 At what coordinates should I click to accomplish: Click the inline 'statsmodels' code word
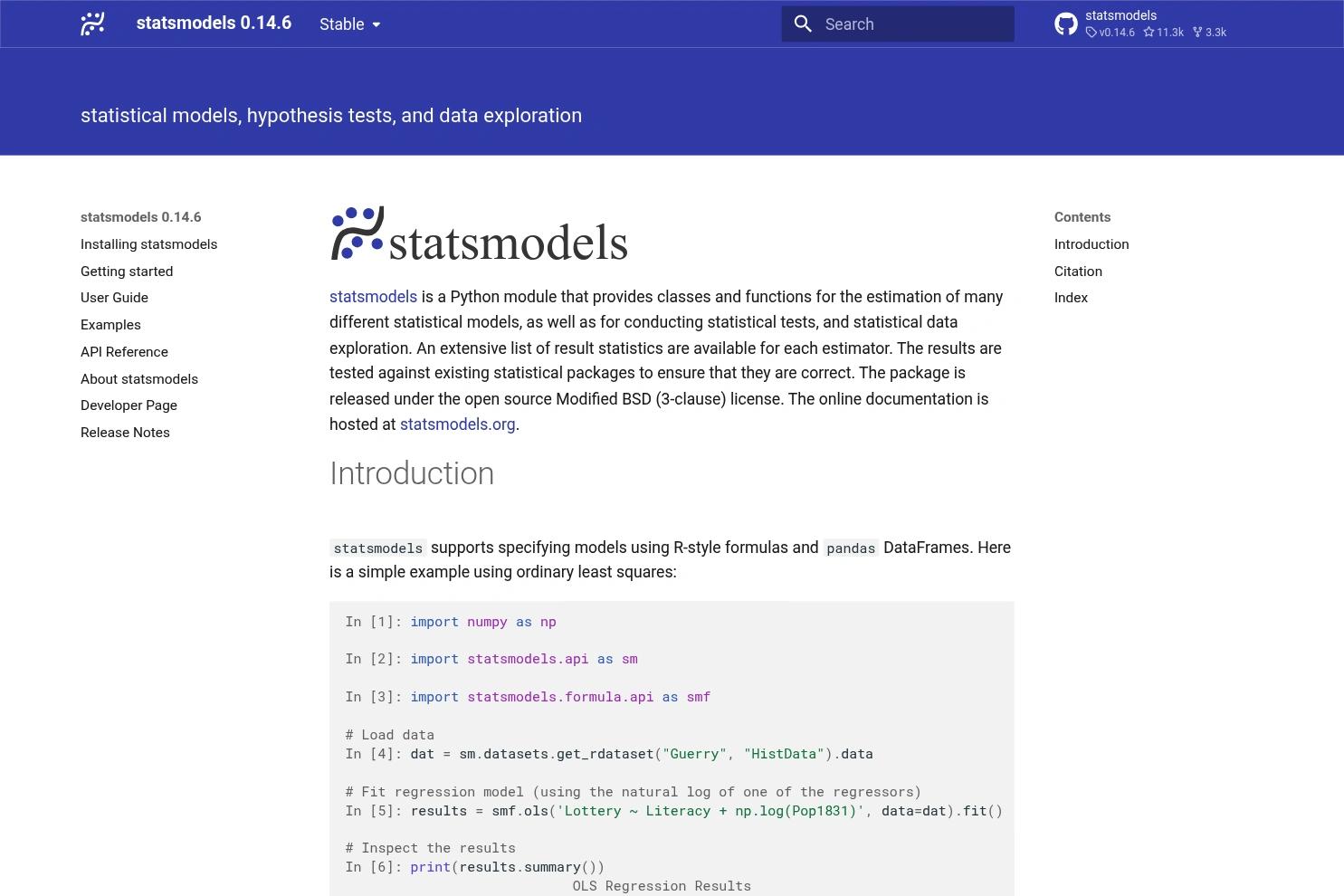378,548
